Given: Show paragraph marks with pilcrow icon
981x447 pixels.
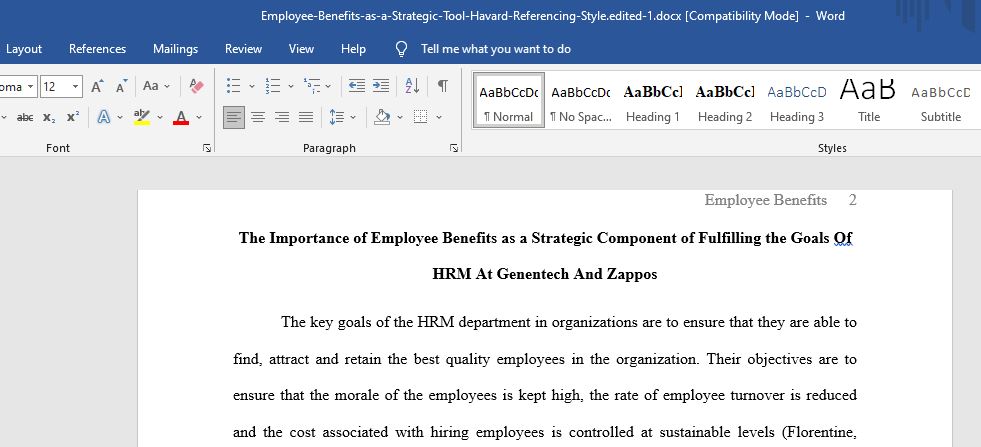Looking at the screenshot, I should (x=442, y=86).
